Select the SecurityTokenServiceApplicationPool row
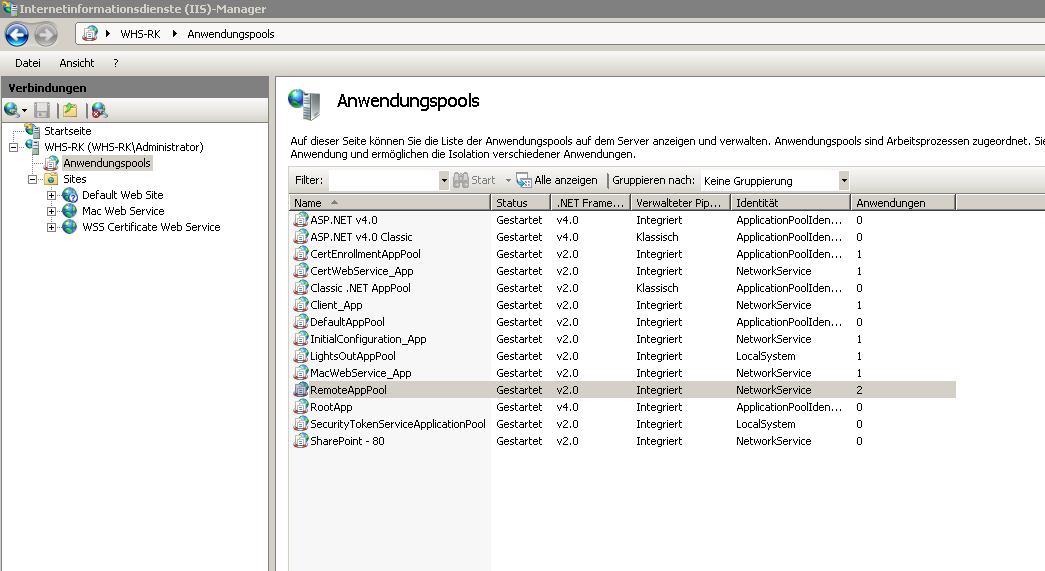Image resolution: width=1045 pixels, height=571 pixels. [623, 424]
